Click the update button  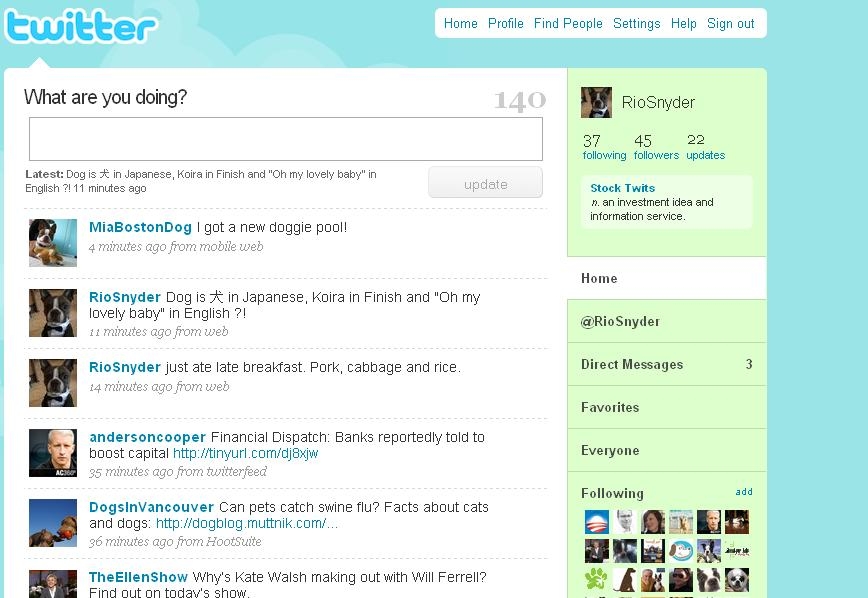485,183
